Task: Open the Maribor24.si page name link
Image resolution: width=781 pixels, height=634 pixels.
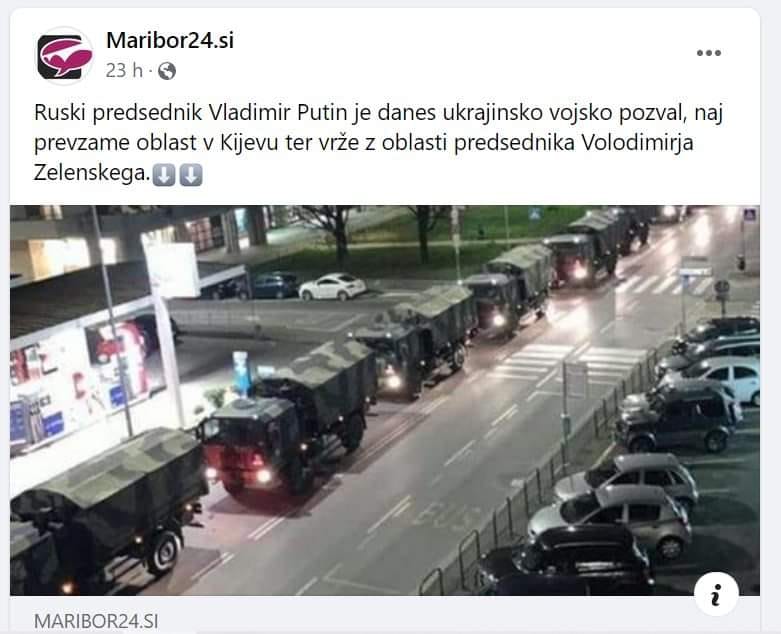Action: click(x=170, y=40)
